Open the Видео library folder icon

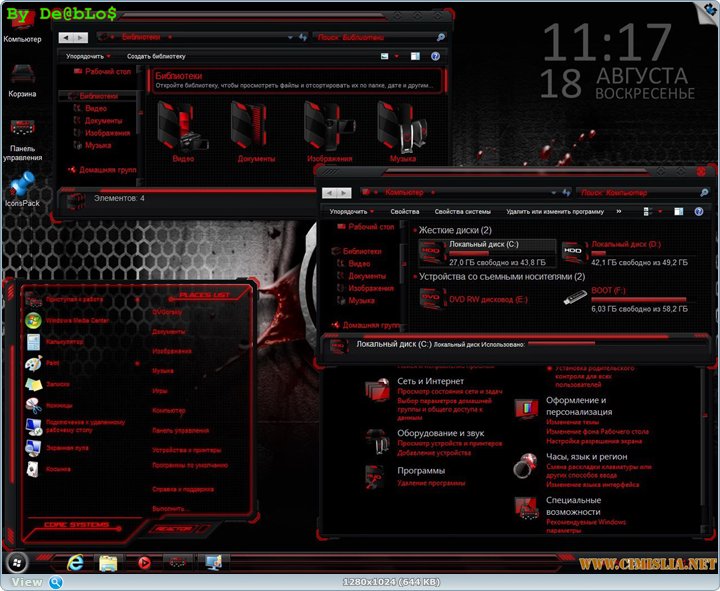click(182, 125)
